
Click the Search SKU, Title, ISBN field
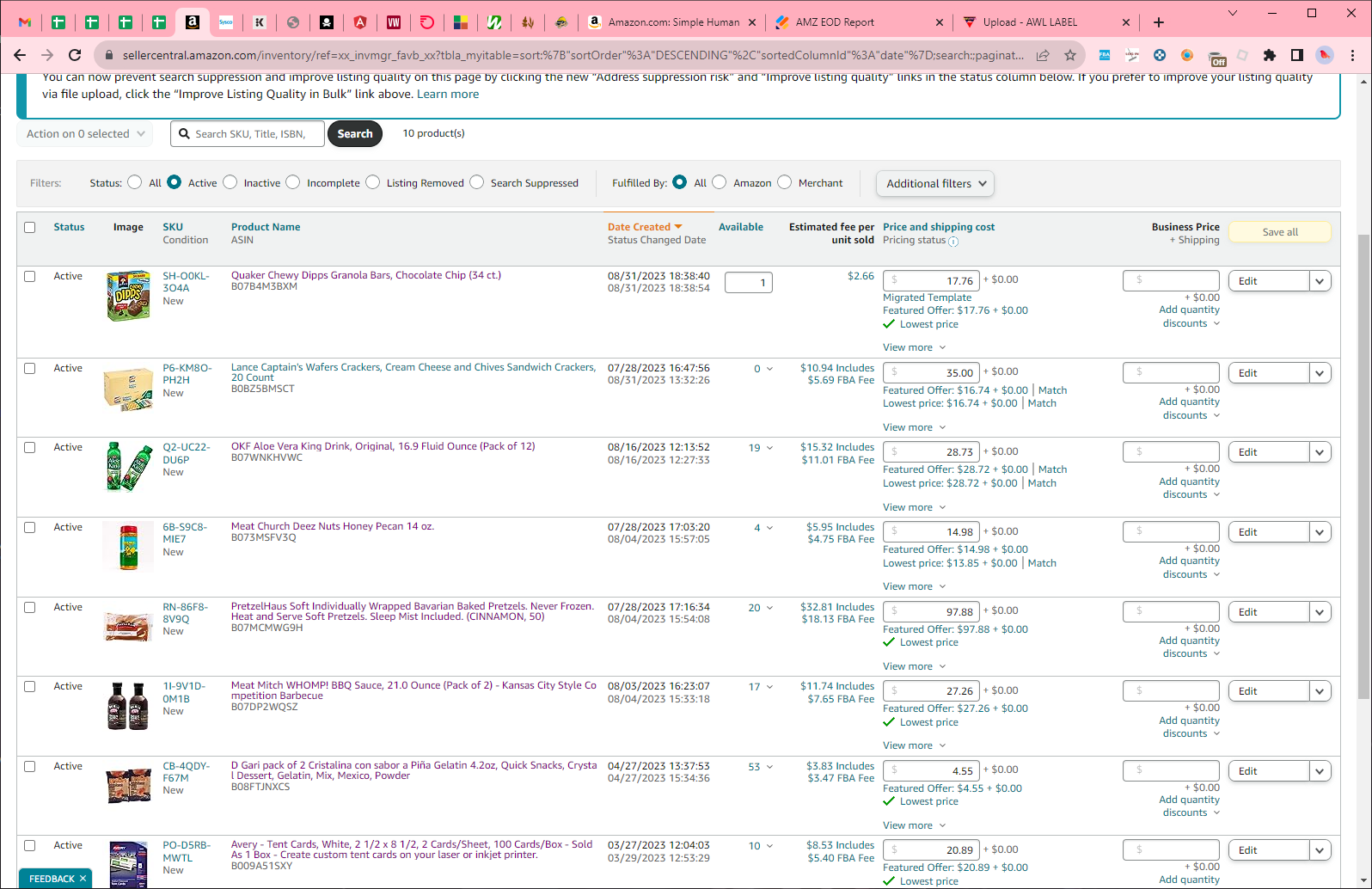tap(248, 134)
